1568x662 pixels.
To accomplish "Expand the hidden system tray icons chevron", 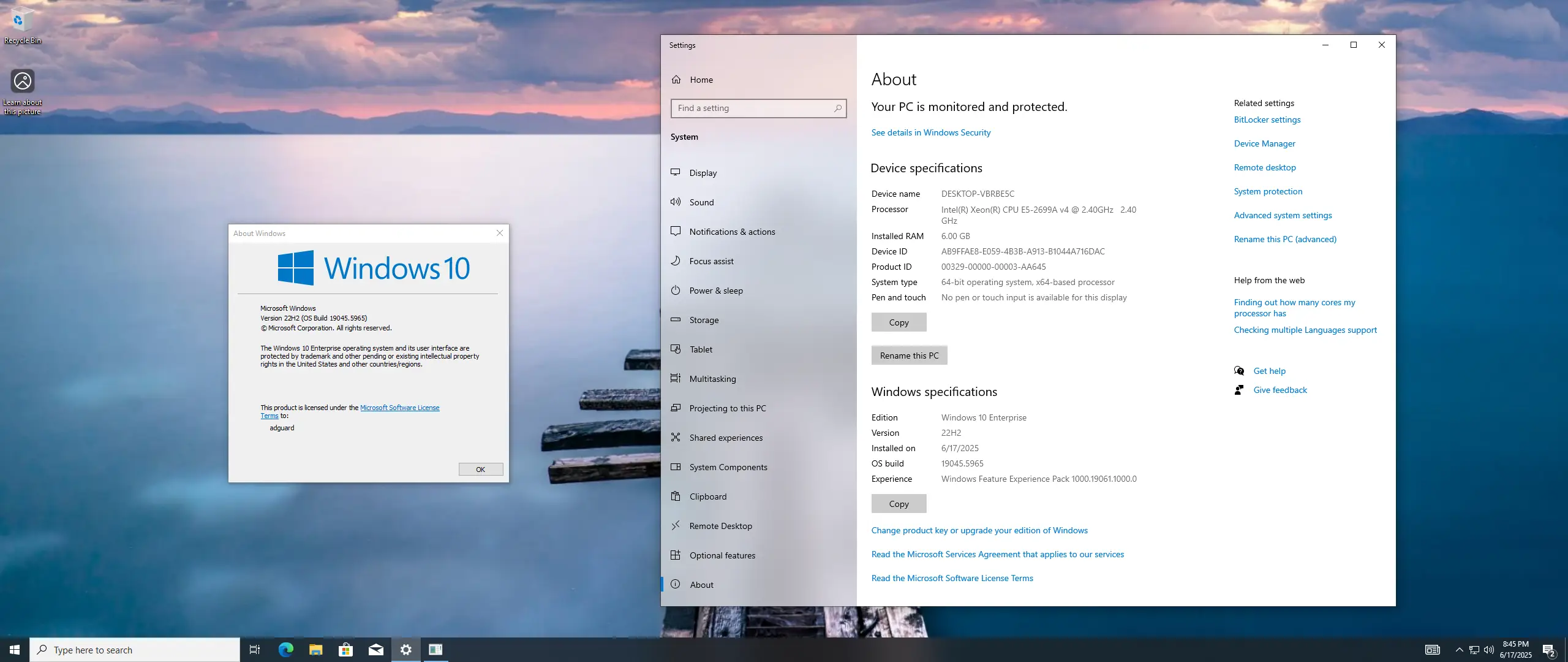I will coord(1459,650).
